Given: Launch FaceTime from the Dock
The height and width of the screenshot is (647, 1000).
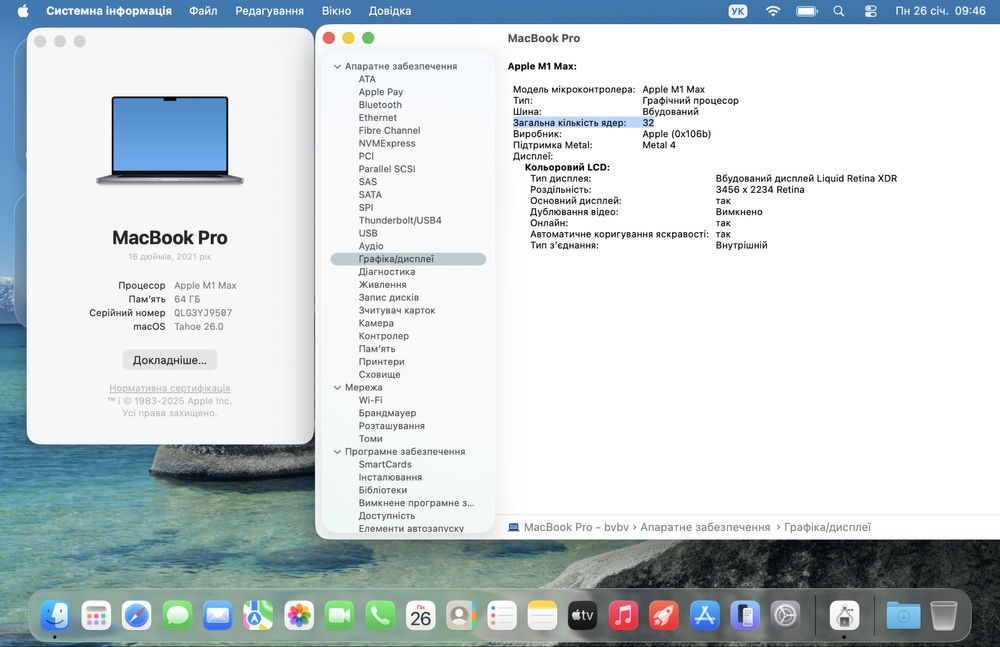Looking at the screenshot, I should point(339,616).
